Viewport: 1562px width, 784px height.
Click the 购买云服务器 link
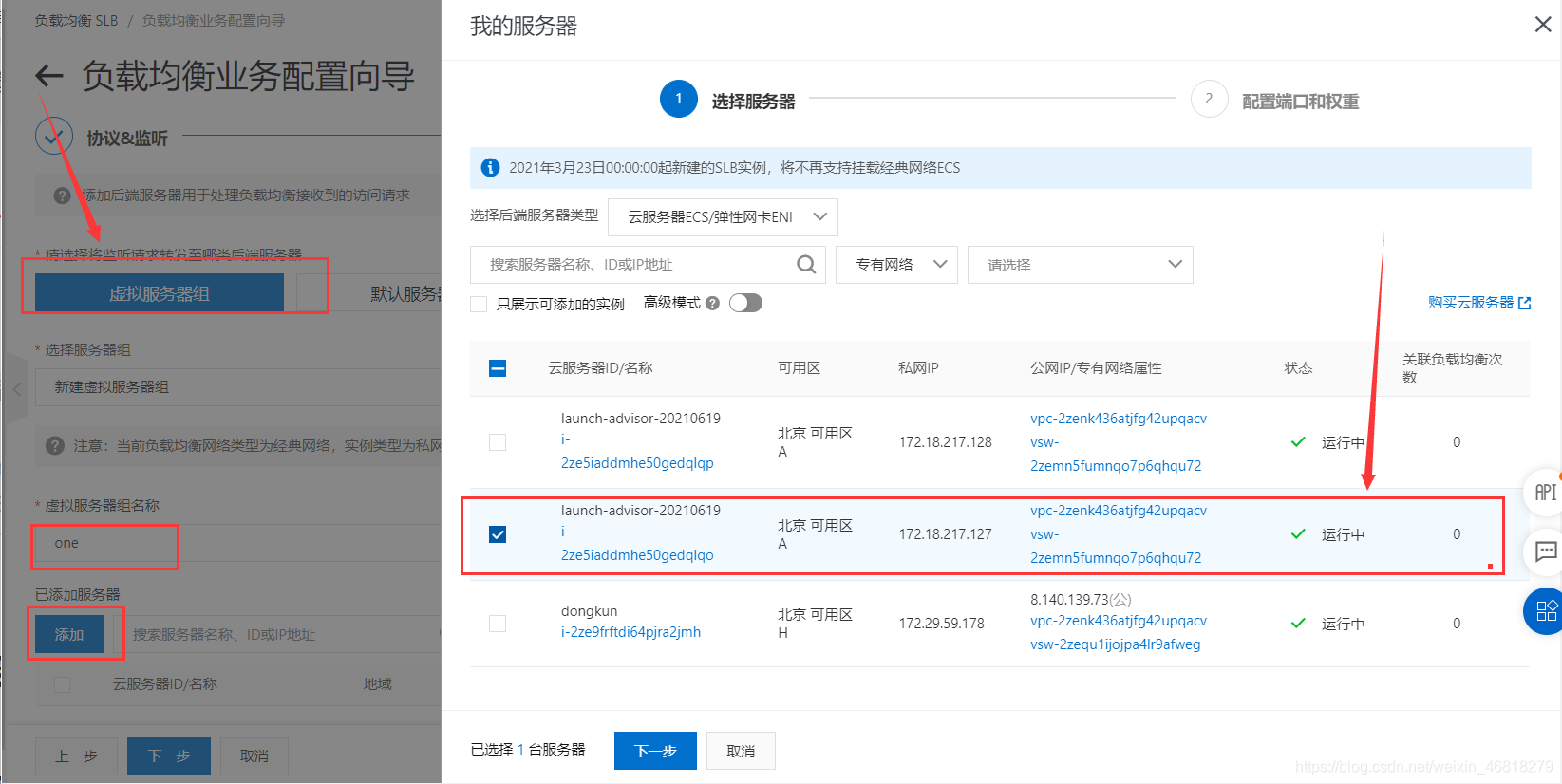[1471, 303]
